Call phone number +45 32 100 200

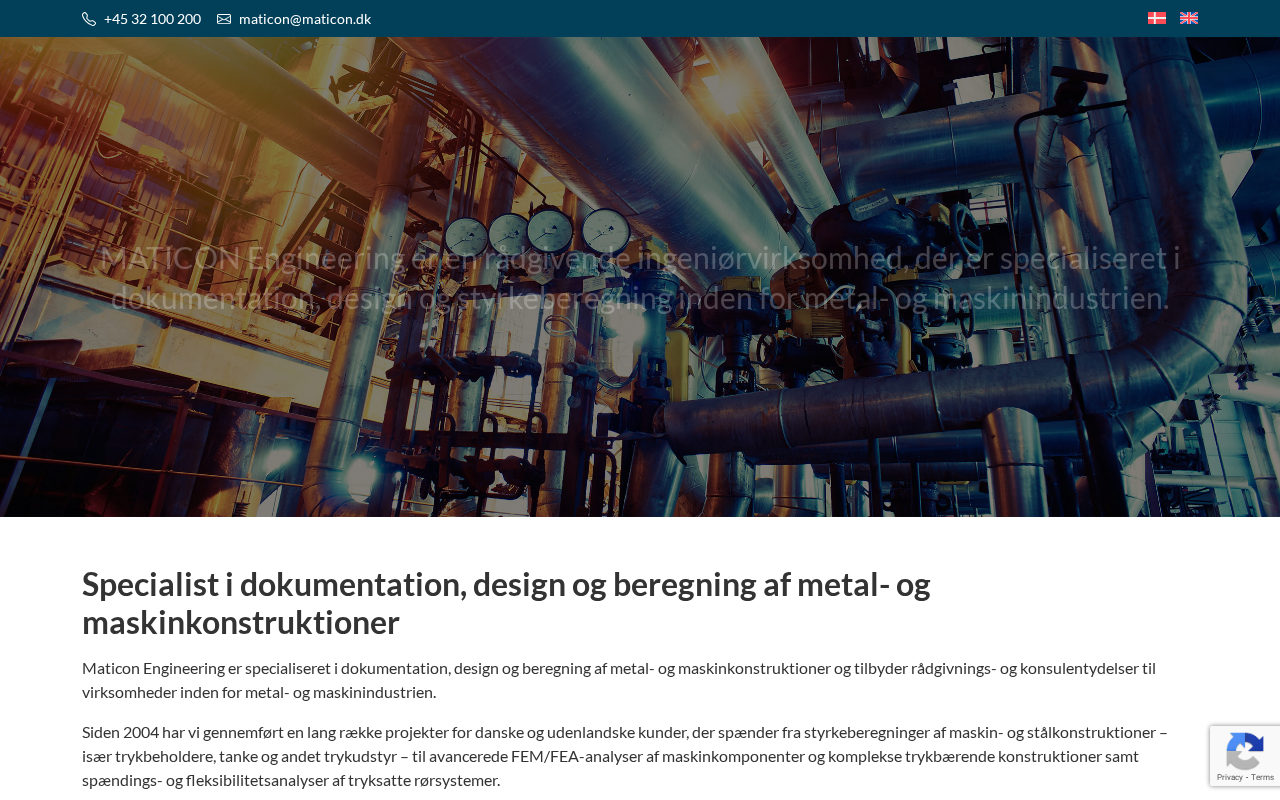click(152, 19)
